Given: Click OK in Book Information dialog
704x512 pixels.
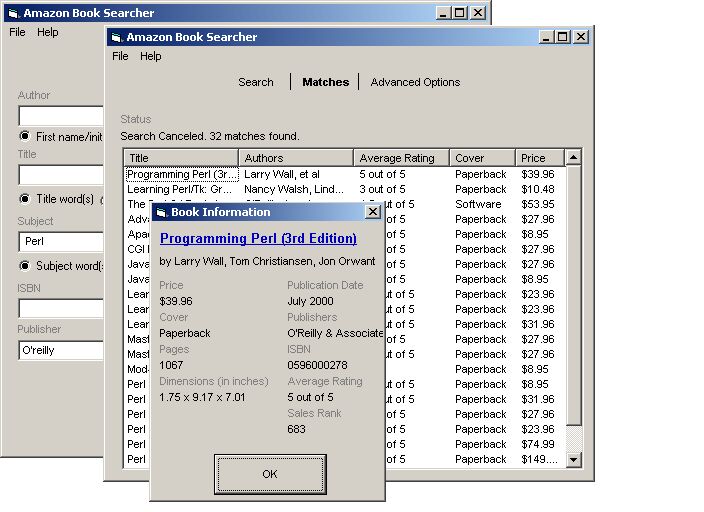Looking at the screenshot, I should [x=270, y=474].
